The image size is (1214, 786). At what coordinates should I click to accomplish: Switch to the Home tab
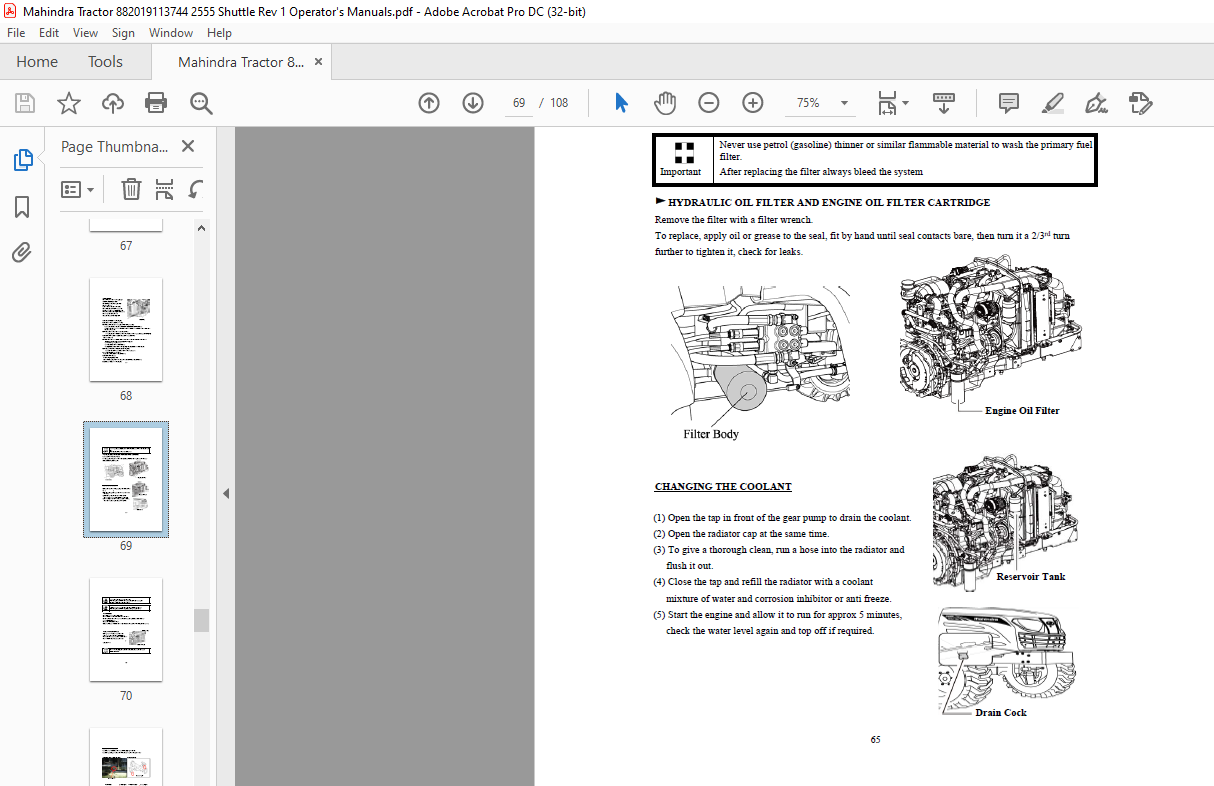pos(37,62)
